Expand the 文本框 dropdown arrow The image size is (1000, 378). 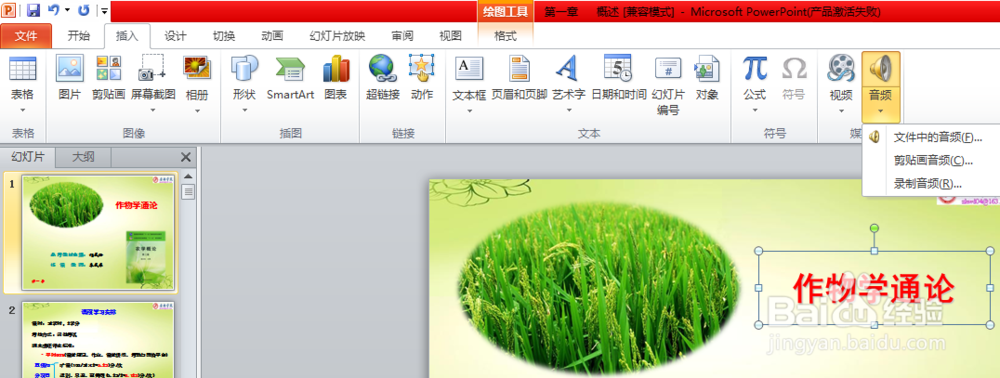pos(469,110)
